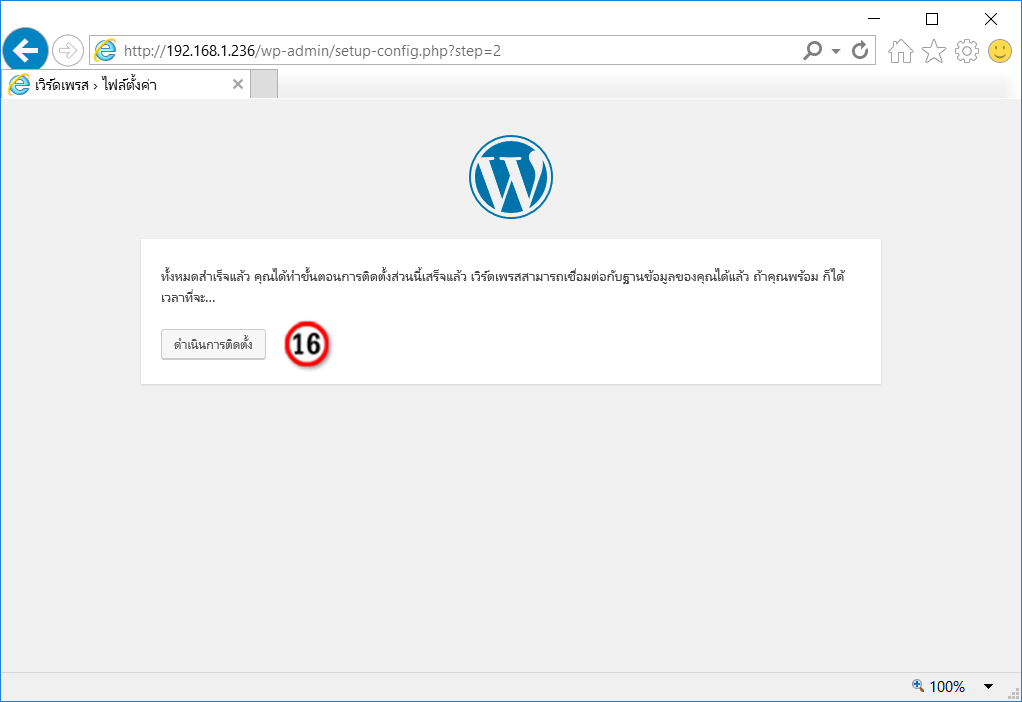Select the เวิร์ดเพรส › ไฟล์ตั้งค่า tab
The image size is (1022, 702).
(126, 85)
